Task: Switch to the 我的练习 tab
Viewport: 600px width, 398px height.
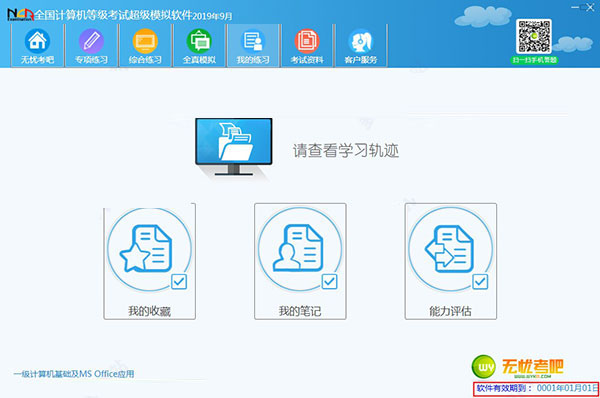Action: (x=253, y=46)
